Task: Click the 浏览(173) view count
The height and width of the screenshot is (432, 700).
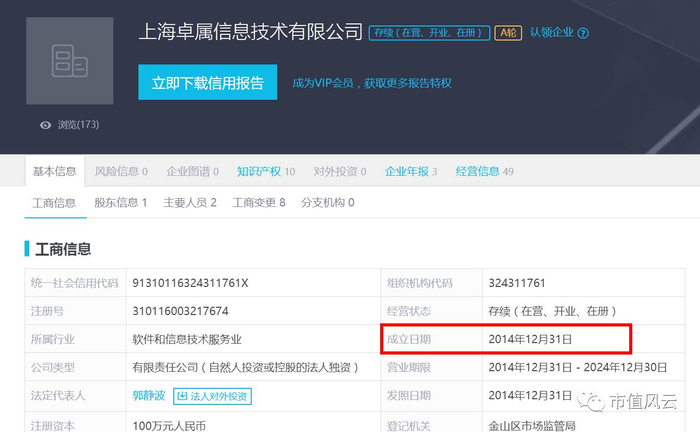Action: coord(78,125)
